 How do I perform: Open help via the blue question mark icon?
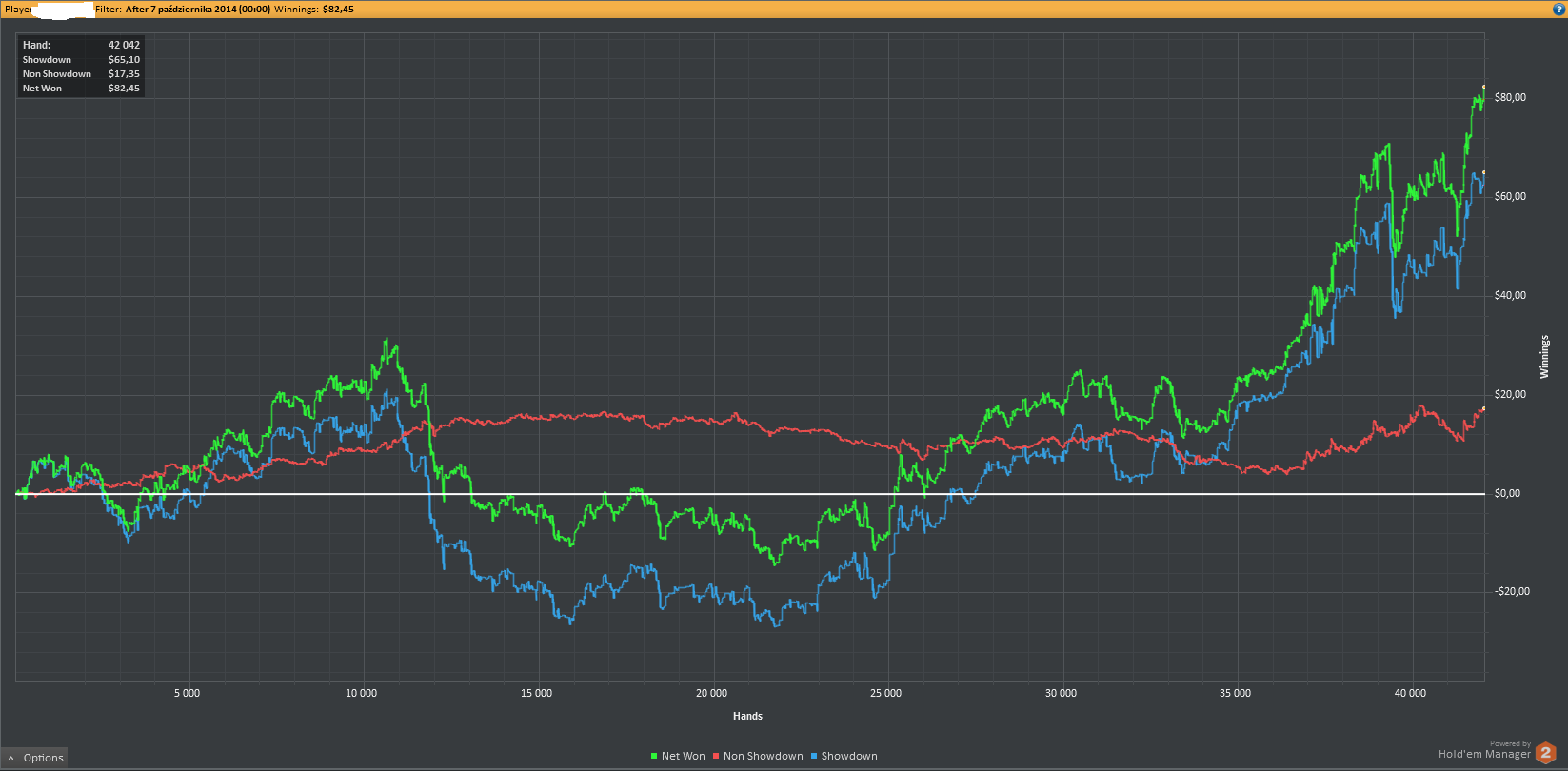(x=1558, y=9)
